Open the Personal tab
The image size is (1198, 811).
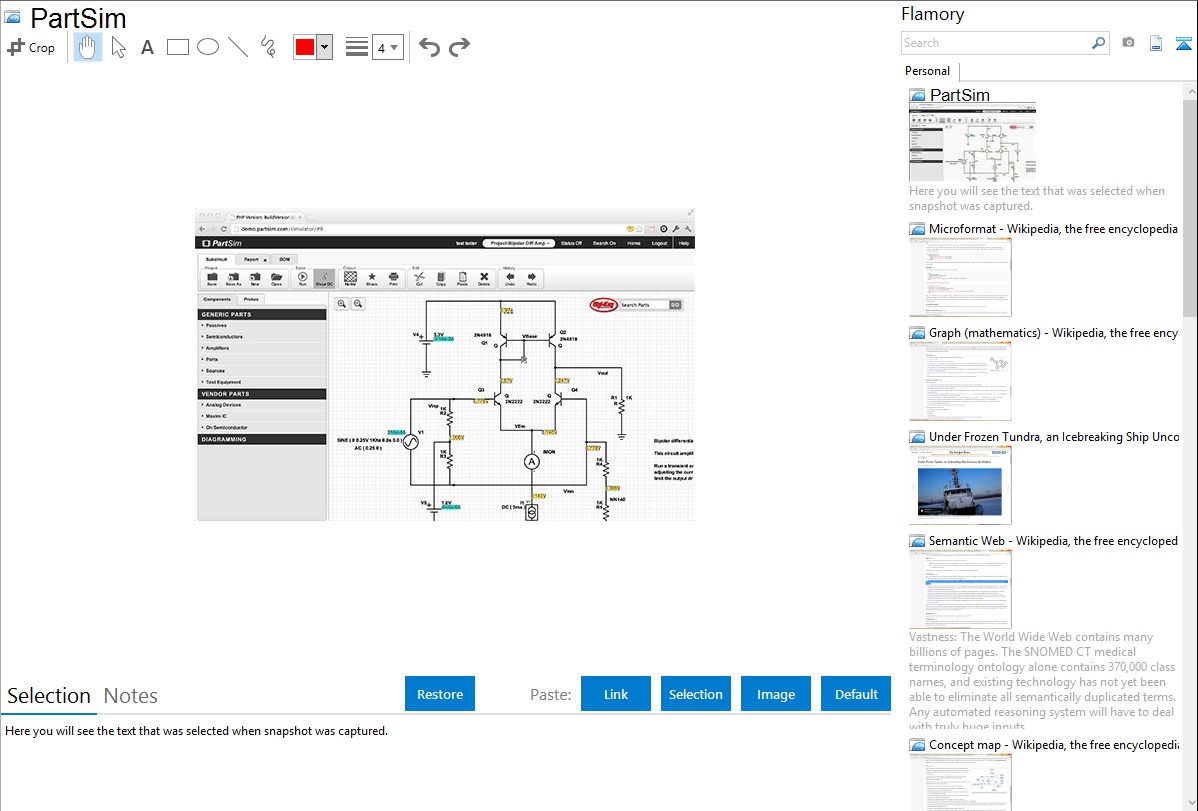click(927, 71)
